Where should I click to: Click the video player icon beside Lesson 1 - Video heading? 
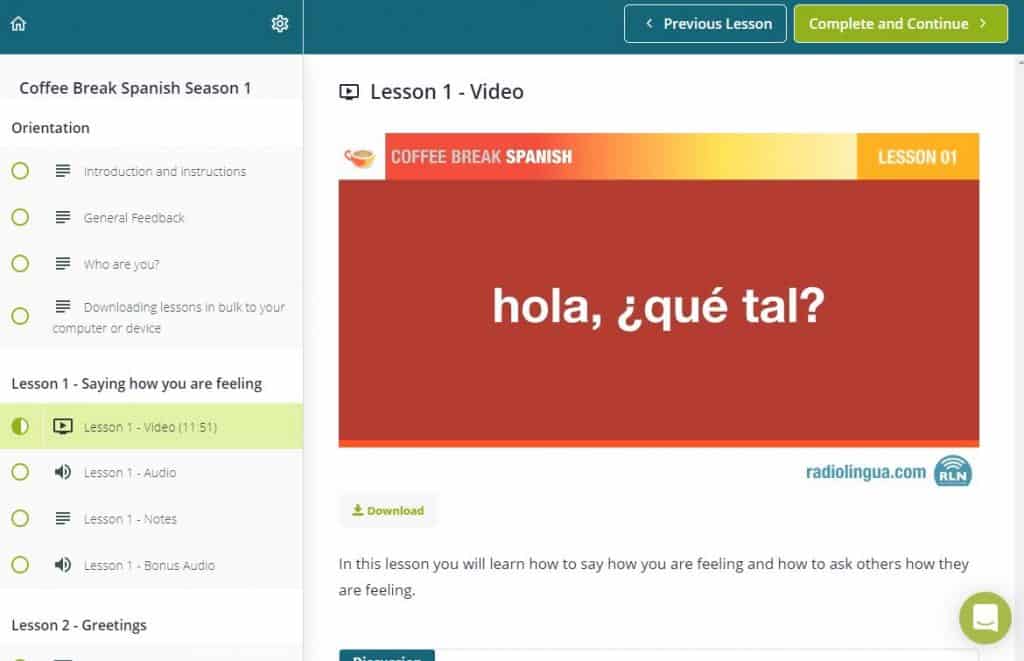click(348, 91)
